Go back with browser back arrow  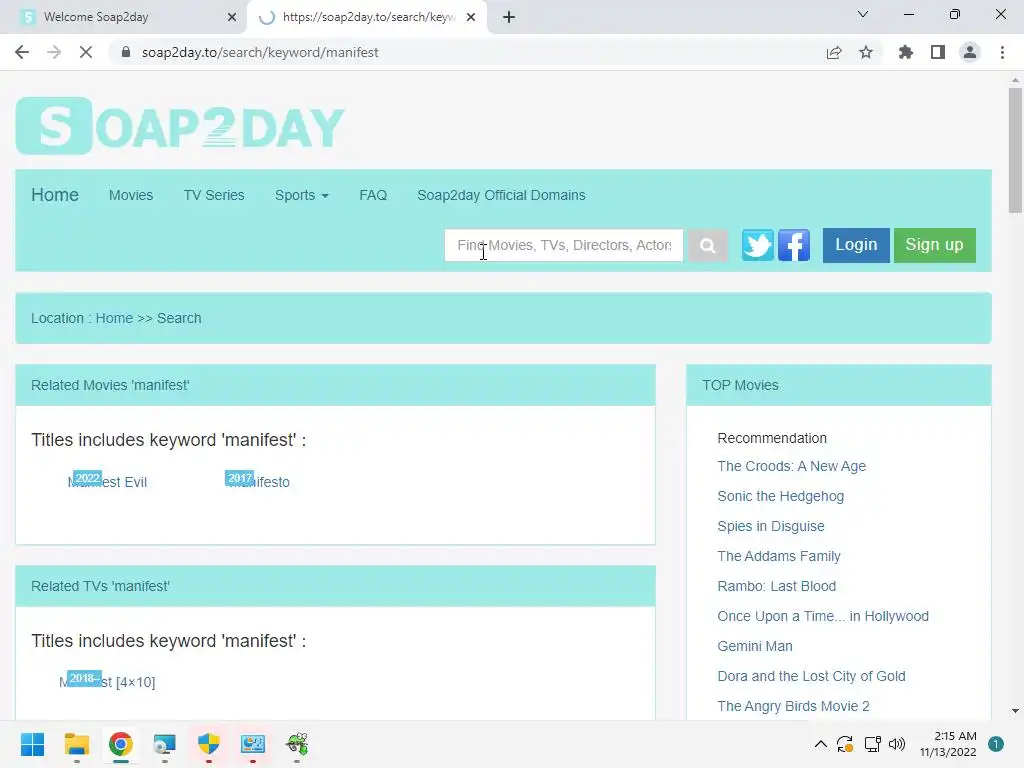click(x=22, y=52)
